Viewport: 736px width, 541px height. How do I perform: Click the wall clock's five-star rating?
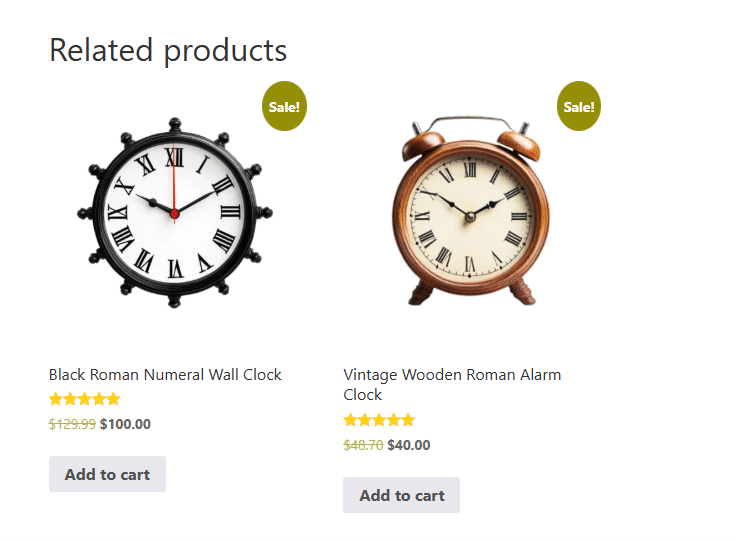(x=84, y=399)
